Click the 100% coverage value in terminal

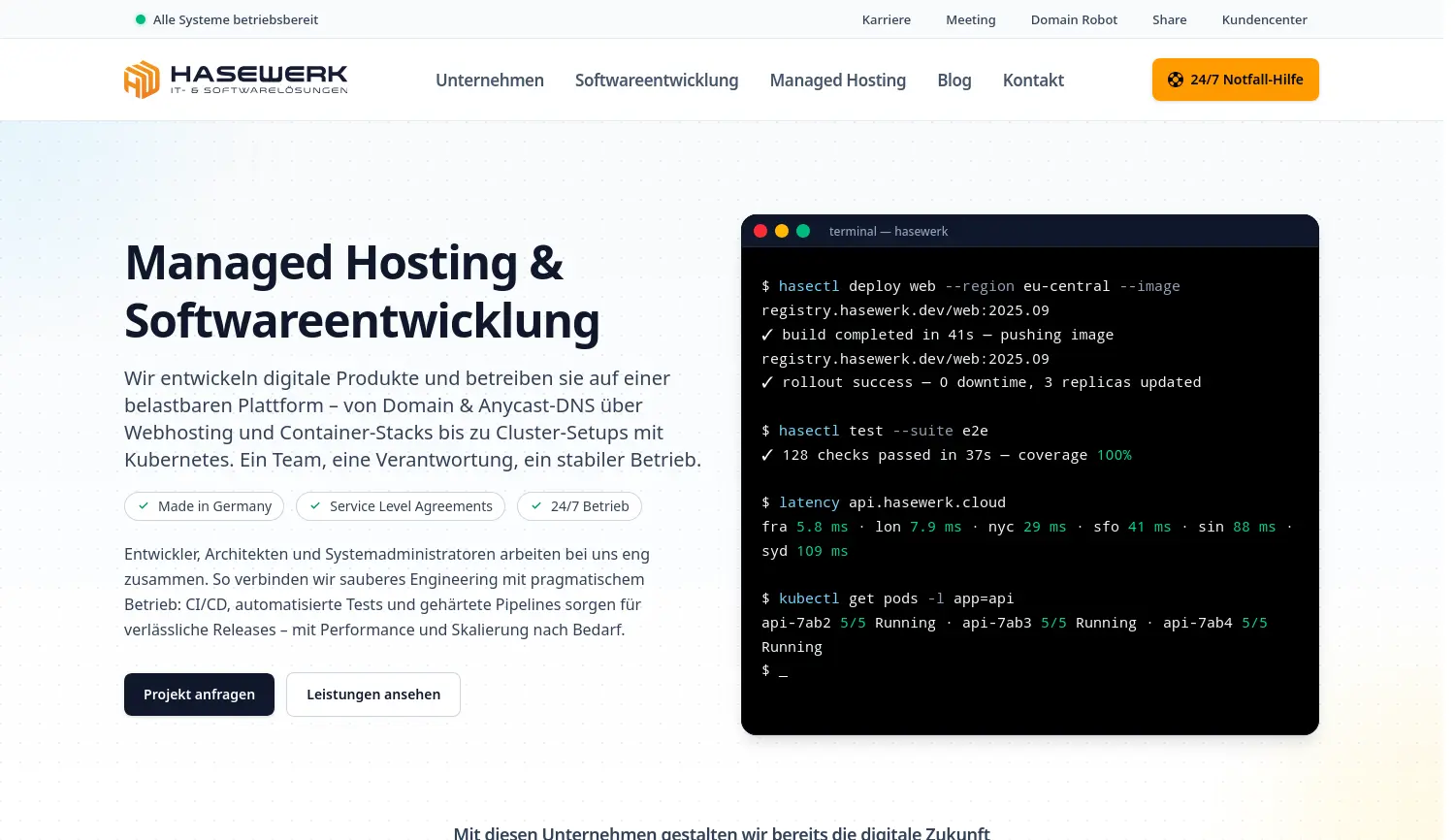pyautogui.click(x=1114, y=454)
